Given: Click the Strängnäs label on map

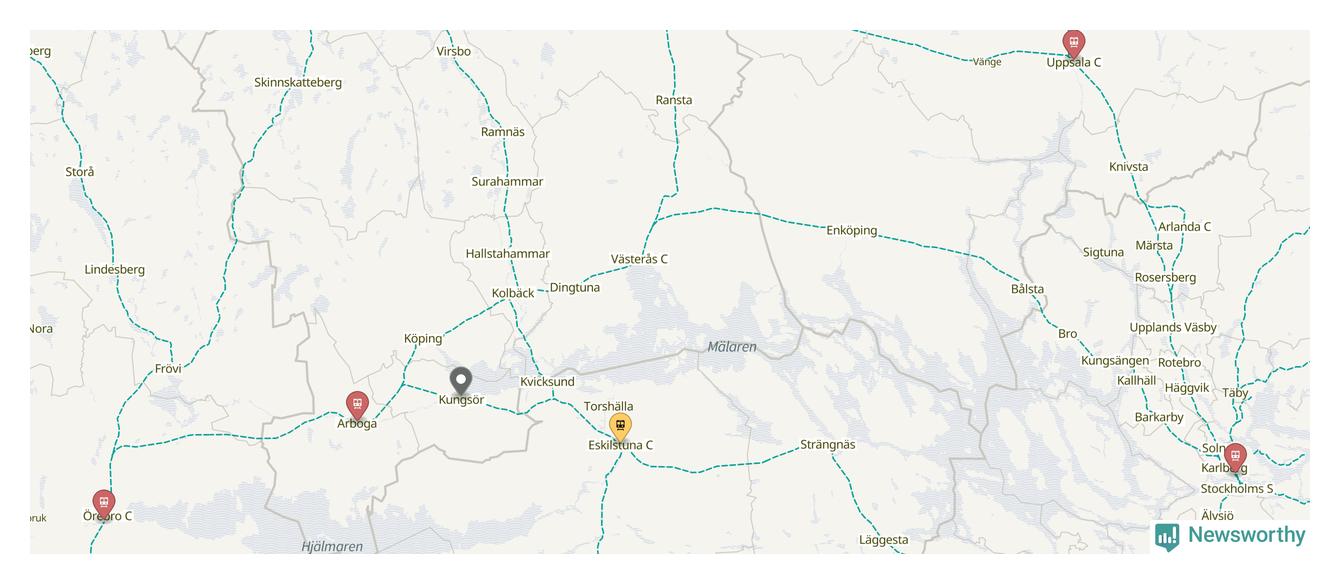Looking at the screenshot, I should [828, 444].
